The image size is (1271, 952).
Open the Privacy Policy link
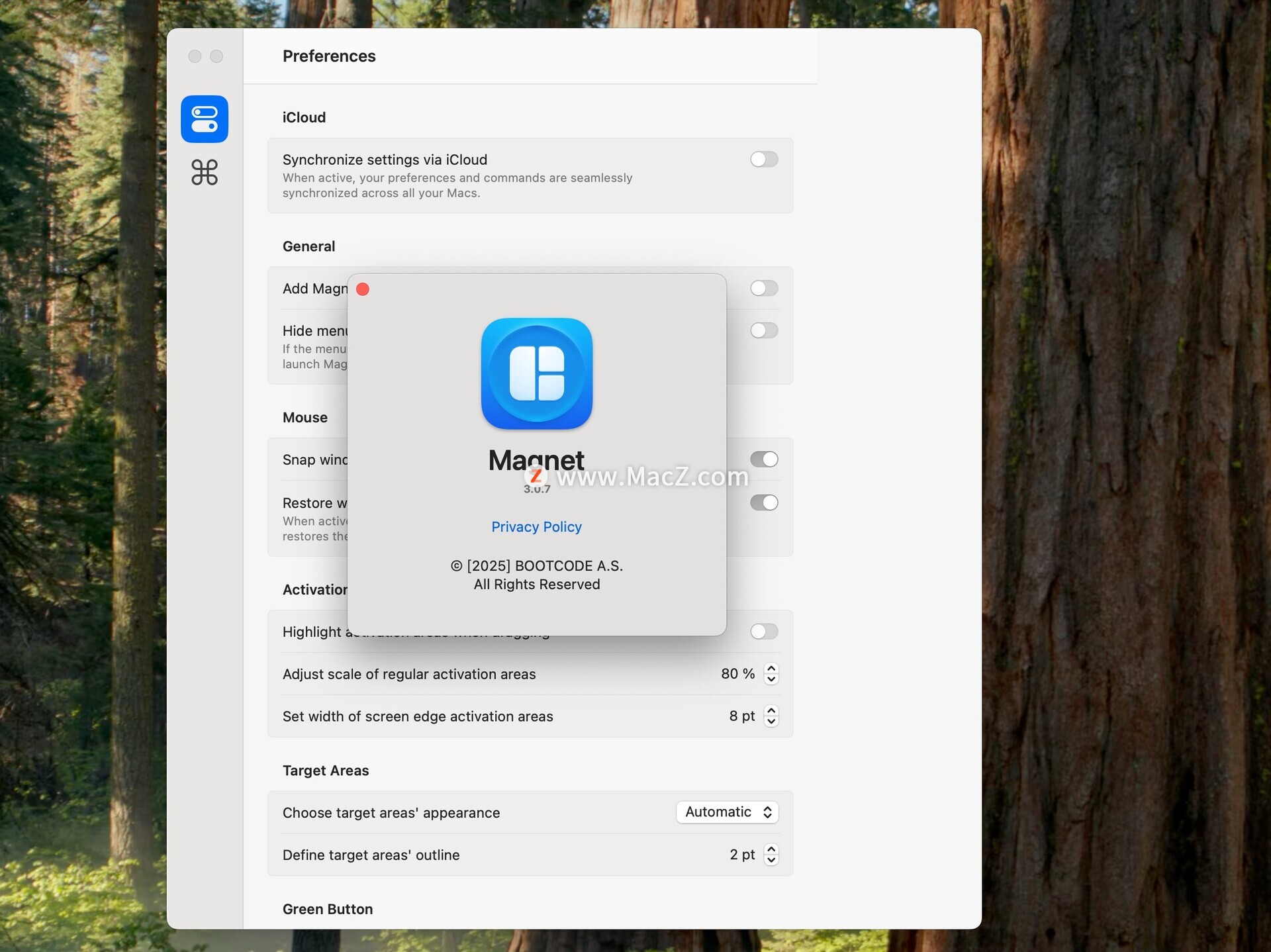point(536,527)
